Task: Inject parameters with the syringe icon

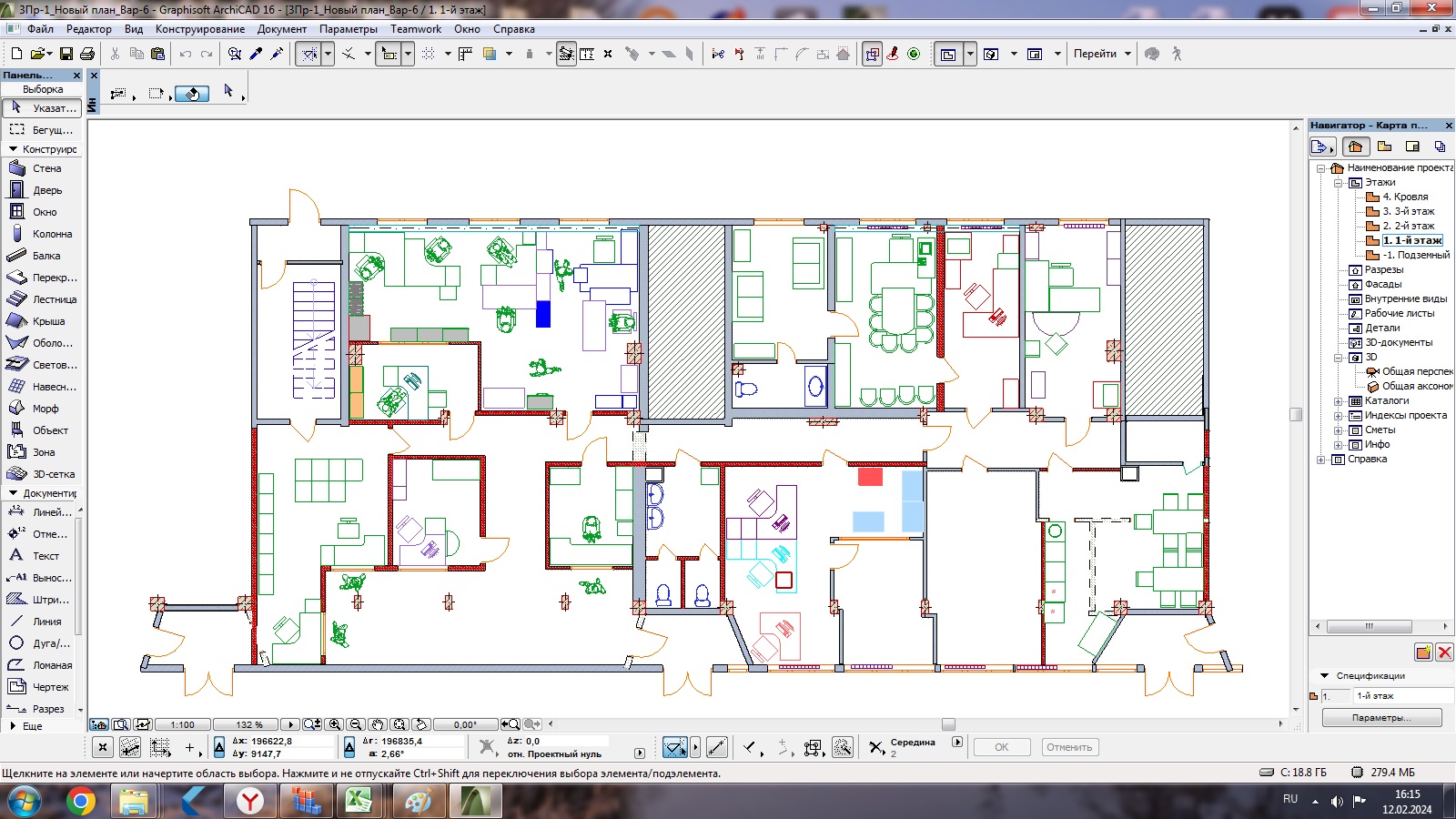Action: pyautogui.click(x=277, y=54)
